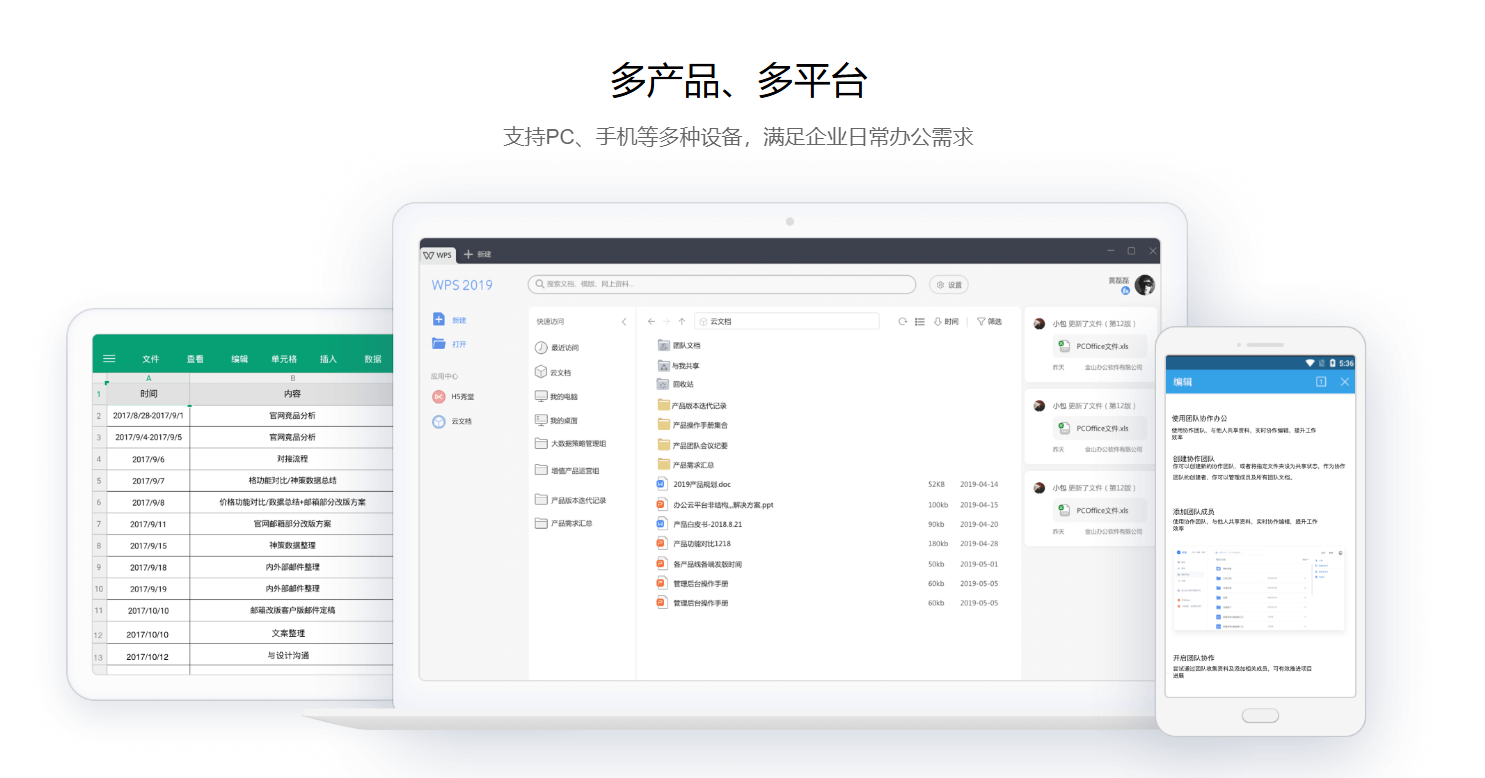Open the 筛选 filter options
Image resolution: width=1485 pixels, height=778 pixels.
click(x=989, y=320)
